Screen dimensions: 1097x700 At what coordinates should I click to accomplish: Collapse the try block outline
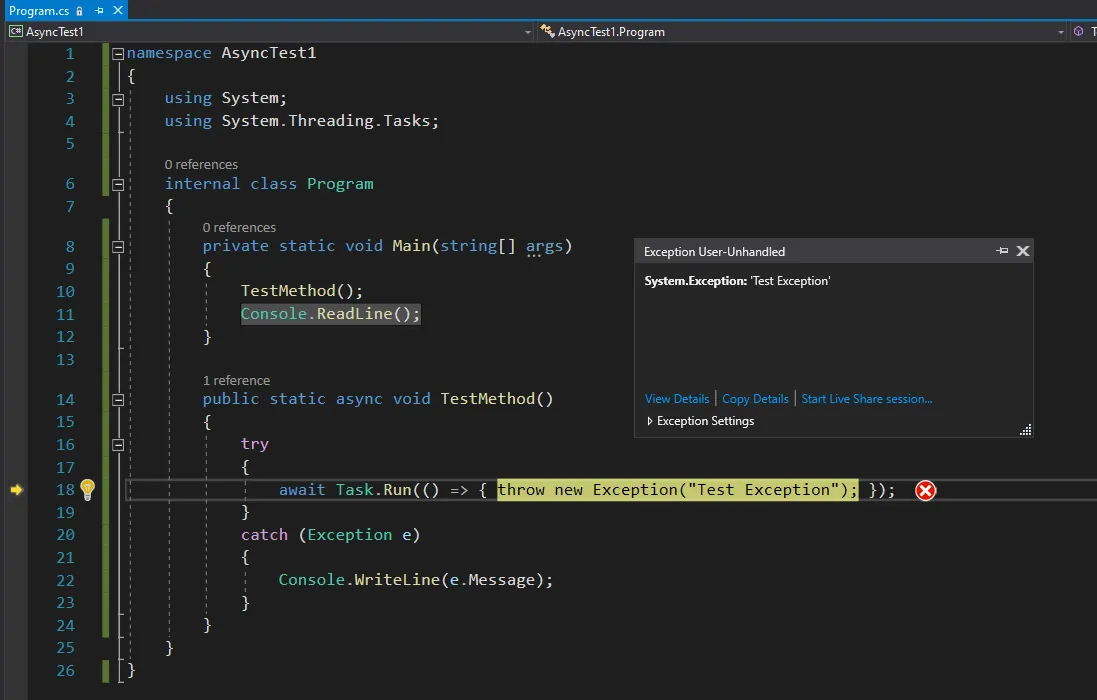(x=118, y=444)
